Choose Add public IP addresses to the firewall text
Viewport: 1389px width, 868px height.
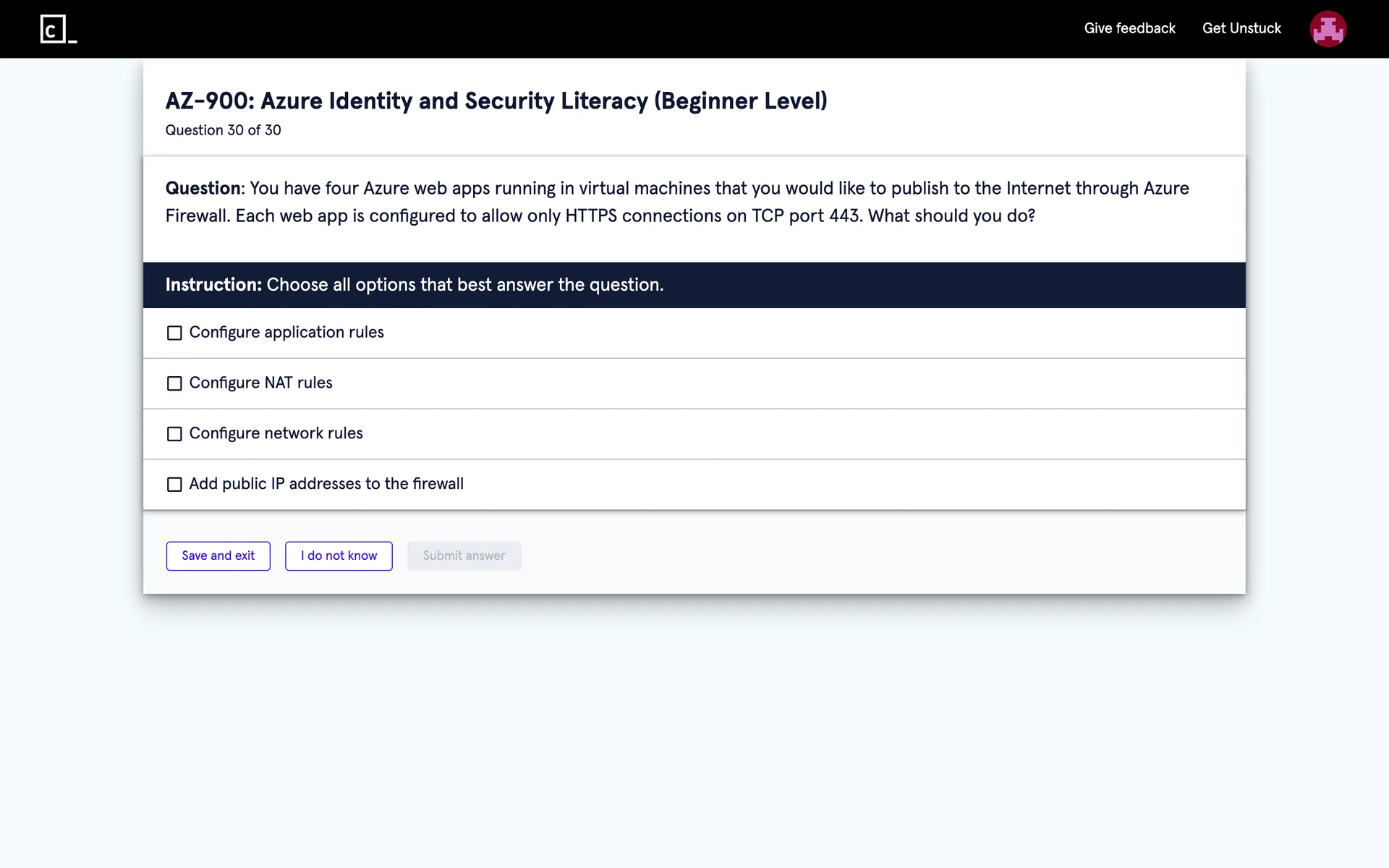tap(326, 484)
